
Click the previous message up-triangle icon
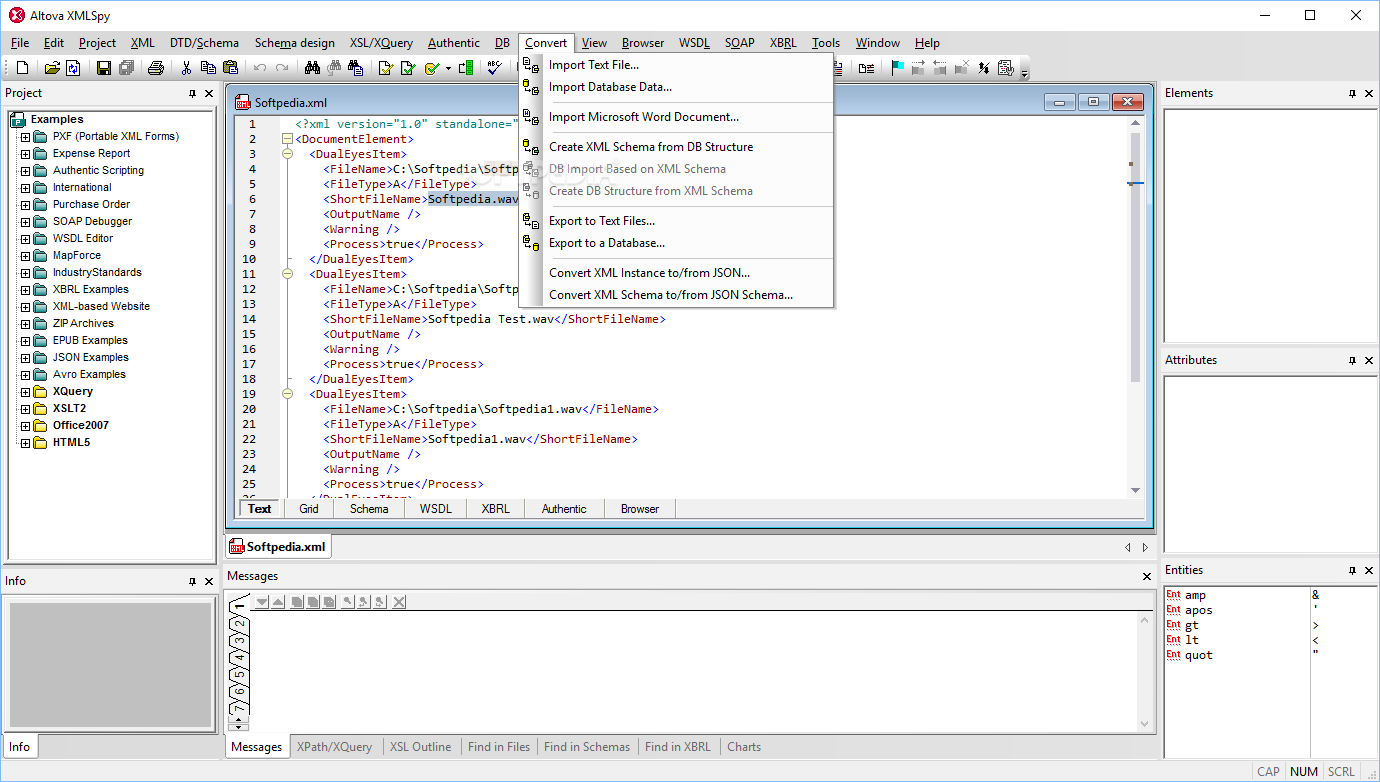(278, 601)
